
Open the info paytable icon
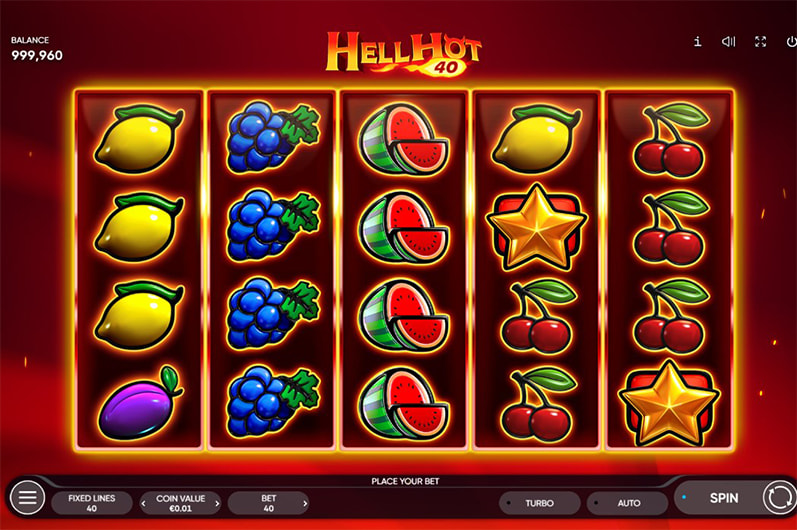(698, 42)
